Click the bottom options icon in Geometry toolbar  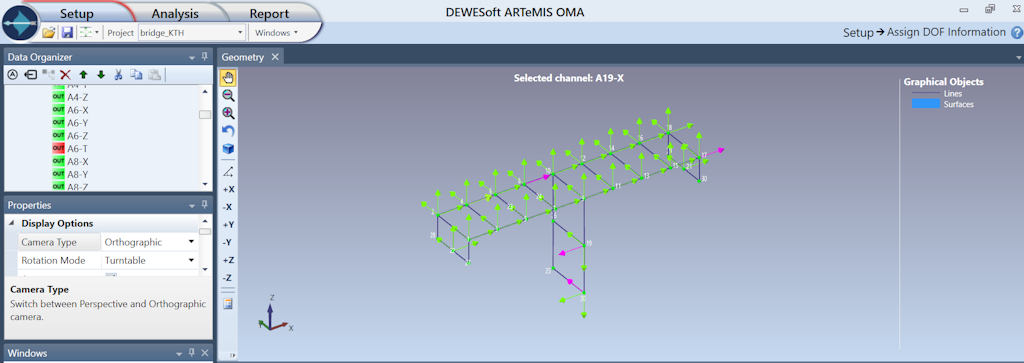tap(229, 304)
